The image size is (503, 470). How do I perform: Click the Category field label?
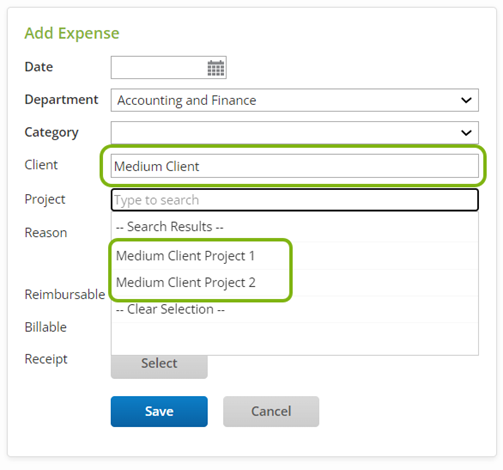(x=51, y=133)
